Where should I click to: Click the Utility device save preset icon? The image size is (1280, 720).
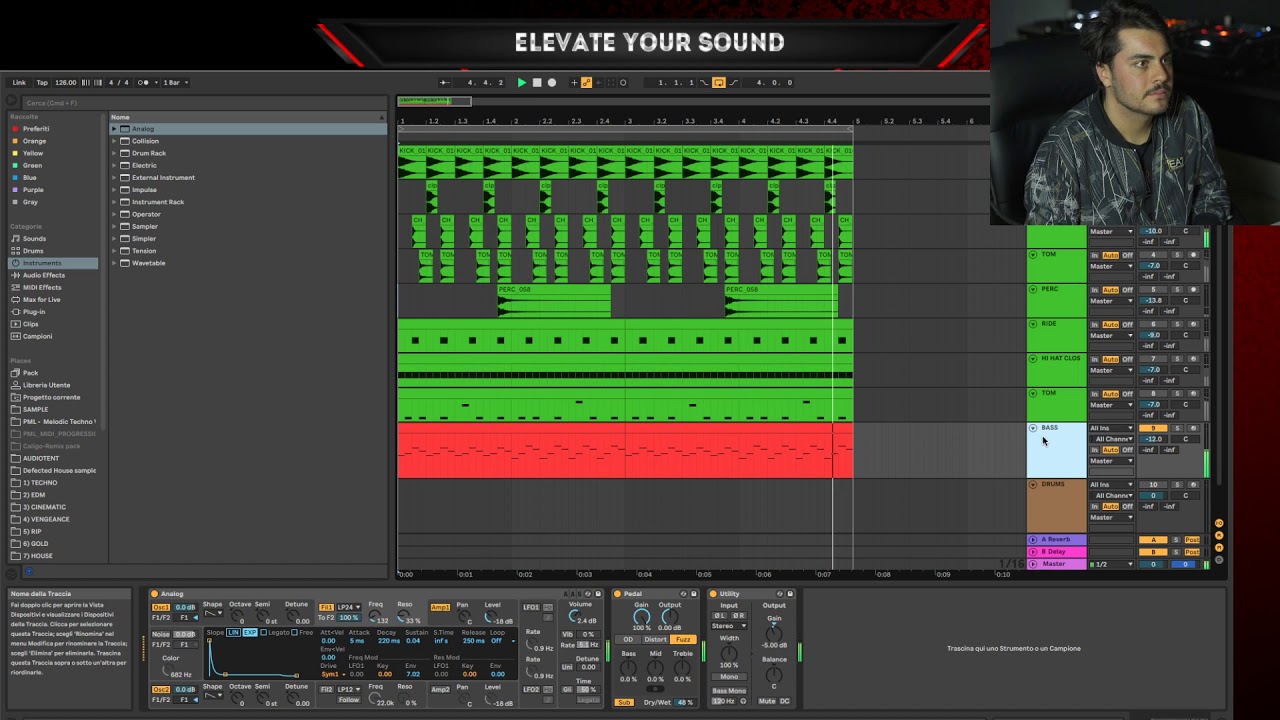[x=790, y=594]
